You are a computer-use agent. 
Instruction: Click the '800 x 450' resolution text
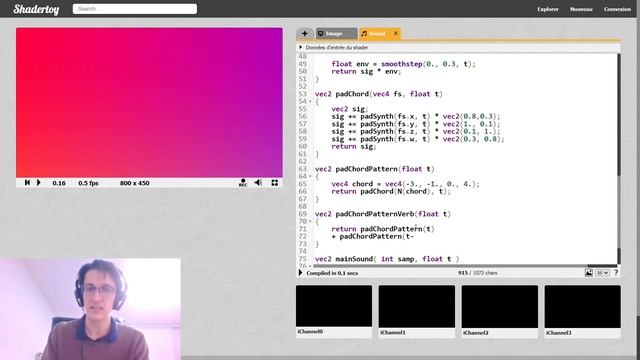coord(135,183)
